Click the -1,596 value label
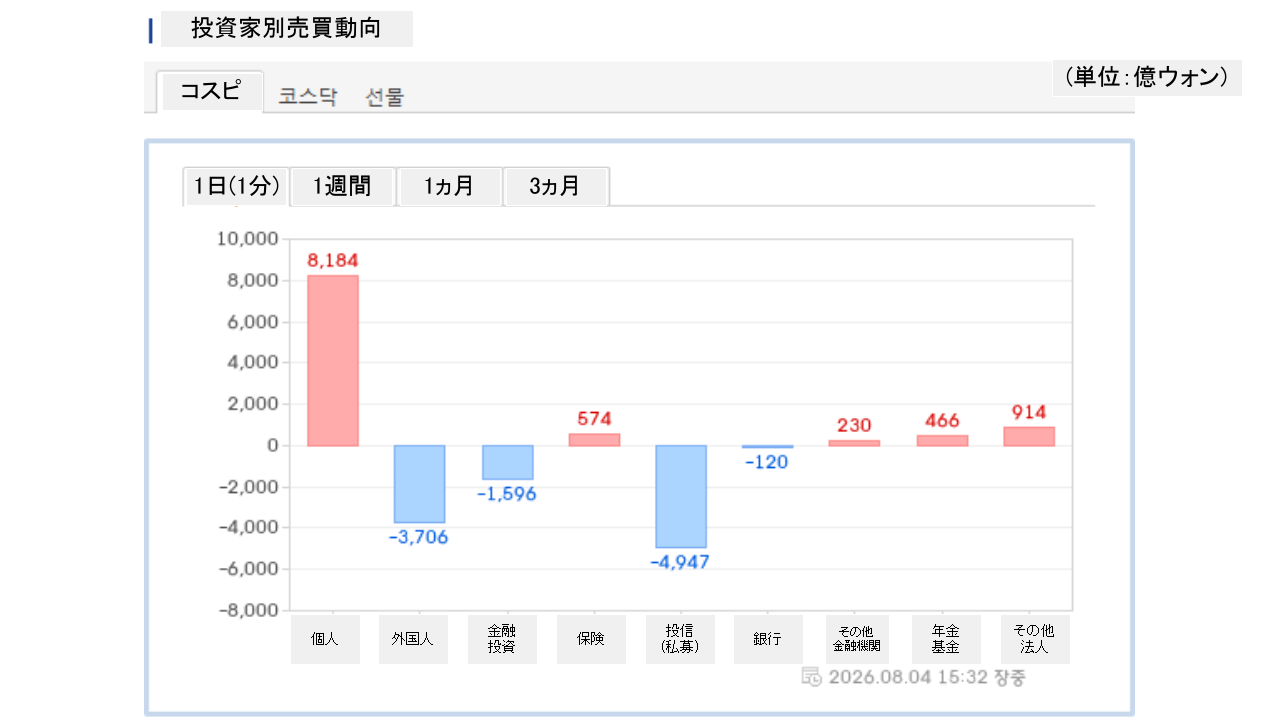 click(507, 494)
